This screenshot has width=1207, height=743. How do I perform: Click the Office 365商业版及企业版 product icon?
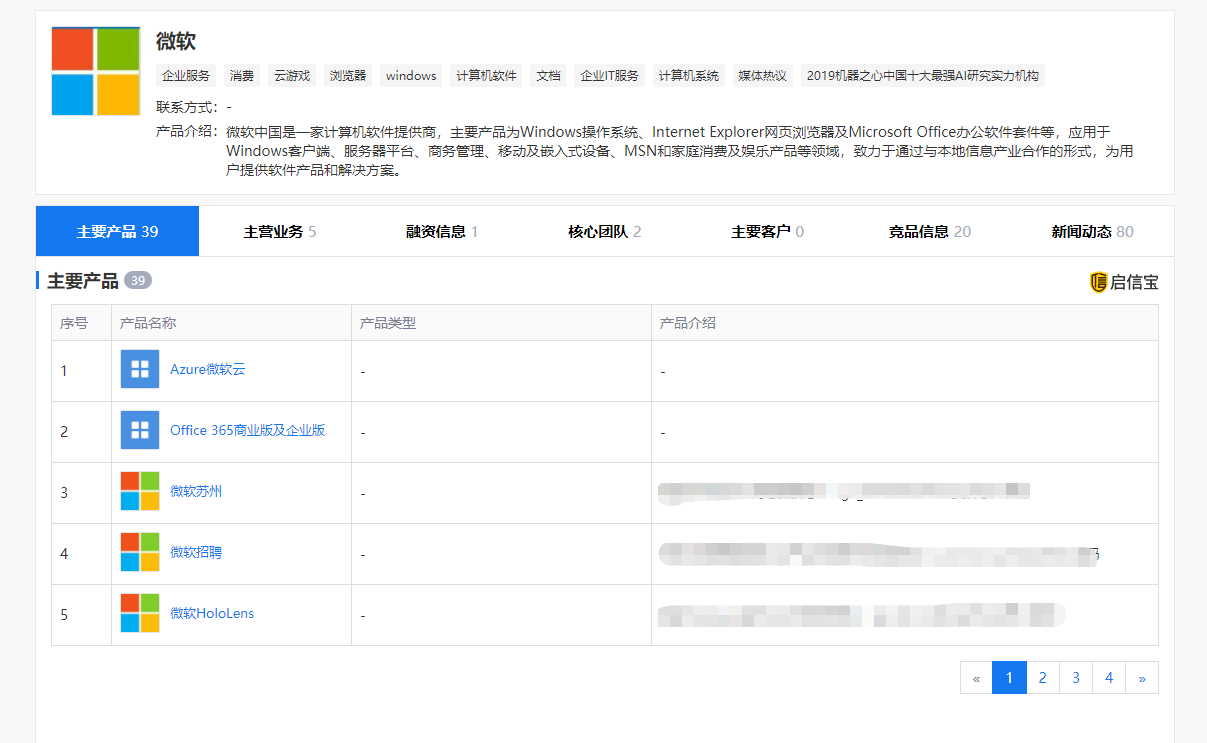point(139,431)
